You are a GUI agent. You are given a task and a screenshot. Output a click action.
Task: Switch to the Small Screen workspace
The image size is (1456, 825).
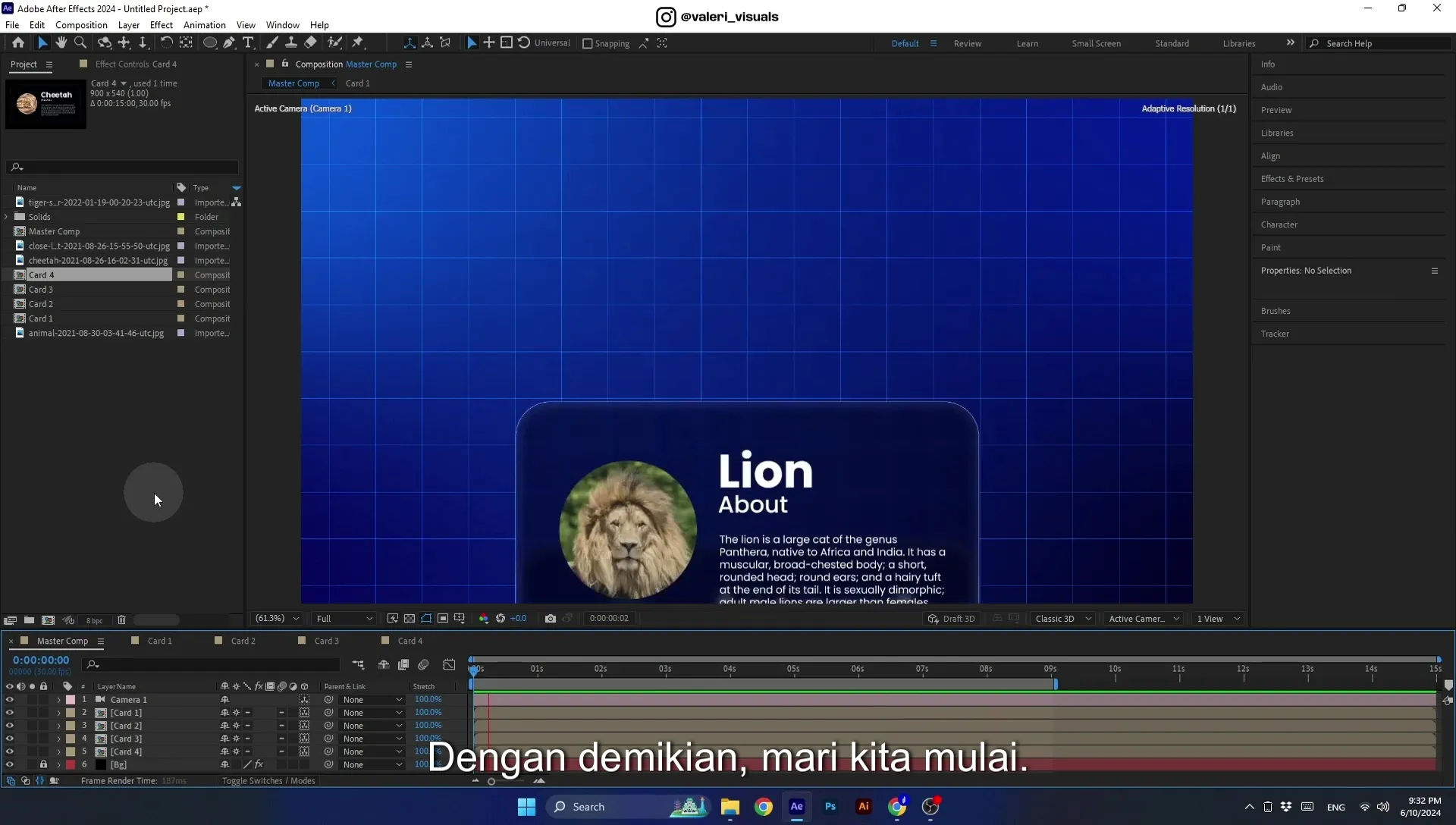click(x=1096, y=44)
